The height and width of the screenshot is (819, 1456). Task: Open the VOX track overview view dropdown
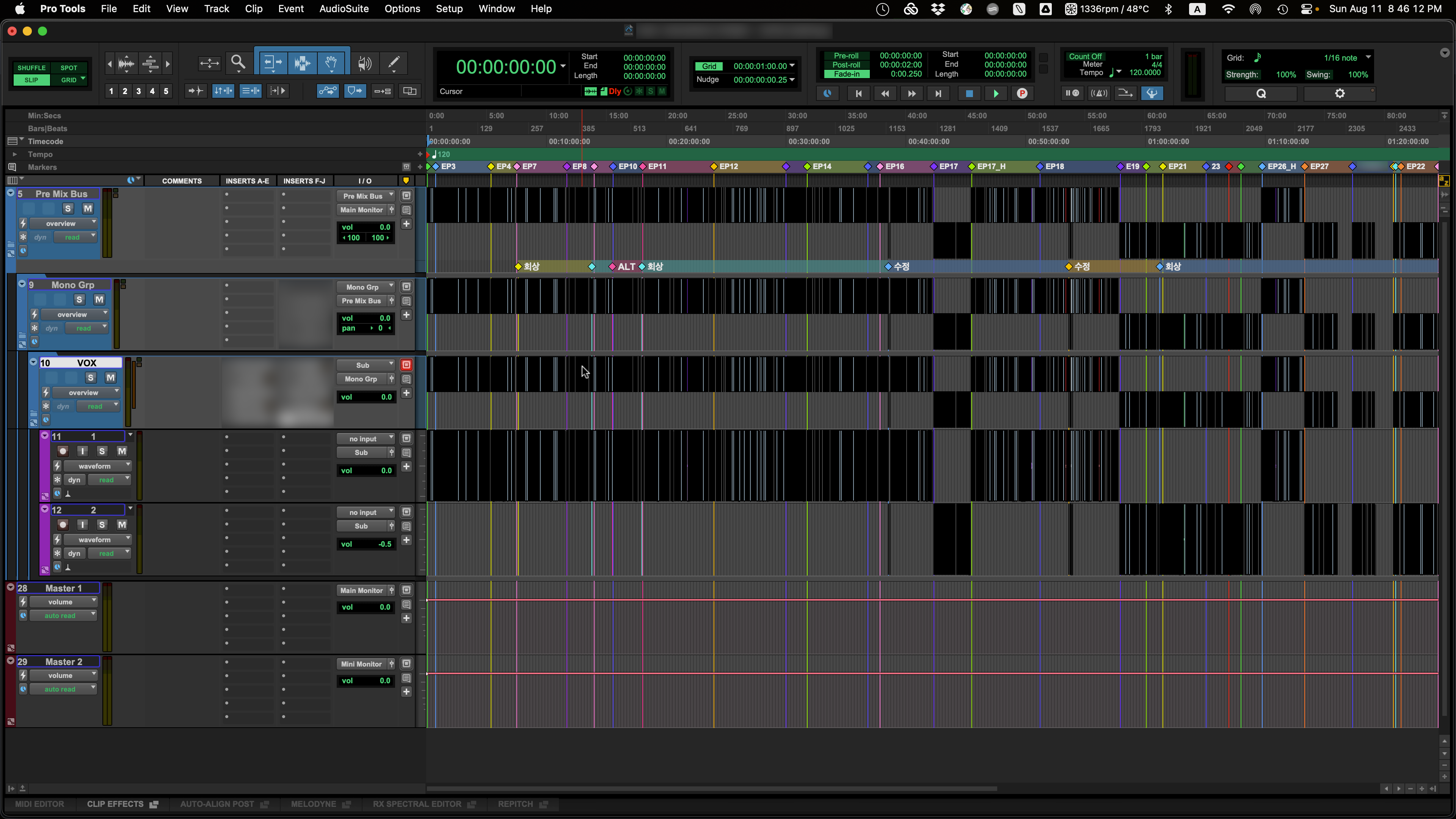click(x=86, y=392)
